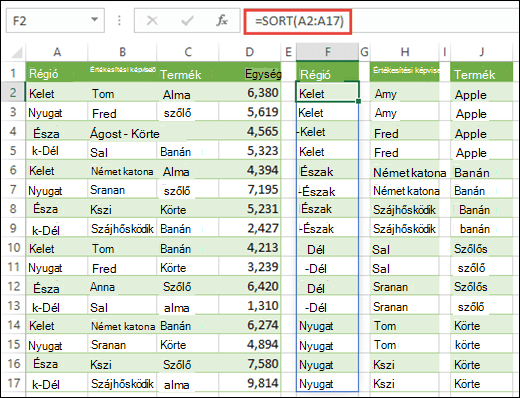Select column C header
This screenshot has height=398, width=520.
tap(188, 52)
